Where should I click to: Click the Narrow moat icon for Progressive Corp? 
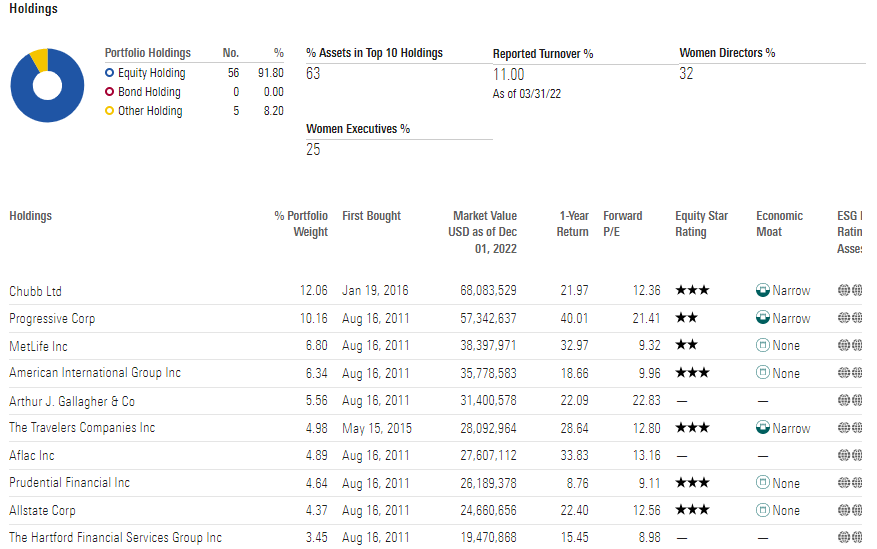(762, 318)
